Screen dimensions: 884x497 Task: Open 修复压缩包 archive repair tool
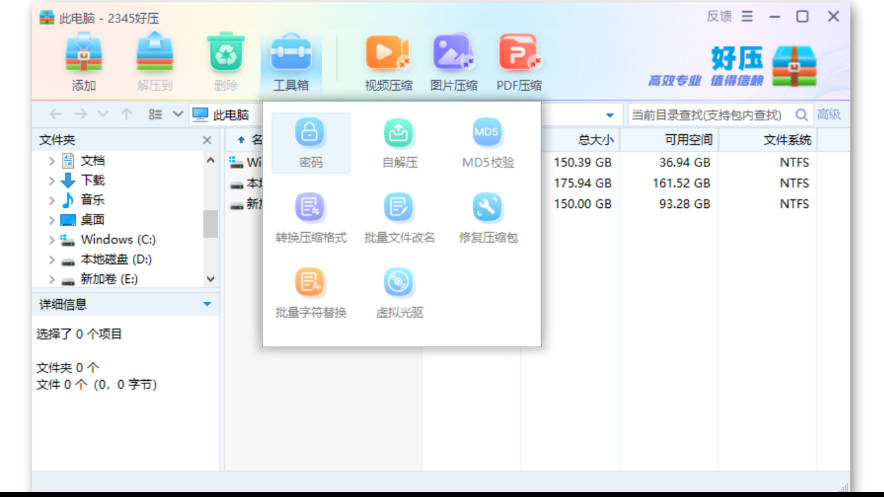coord(488,218)
